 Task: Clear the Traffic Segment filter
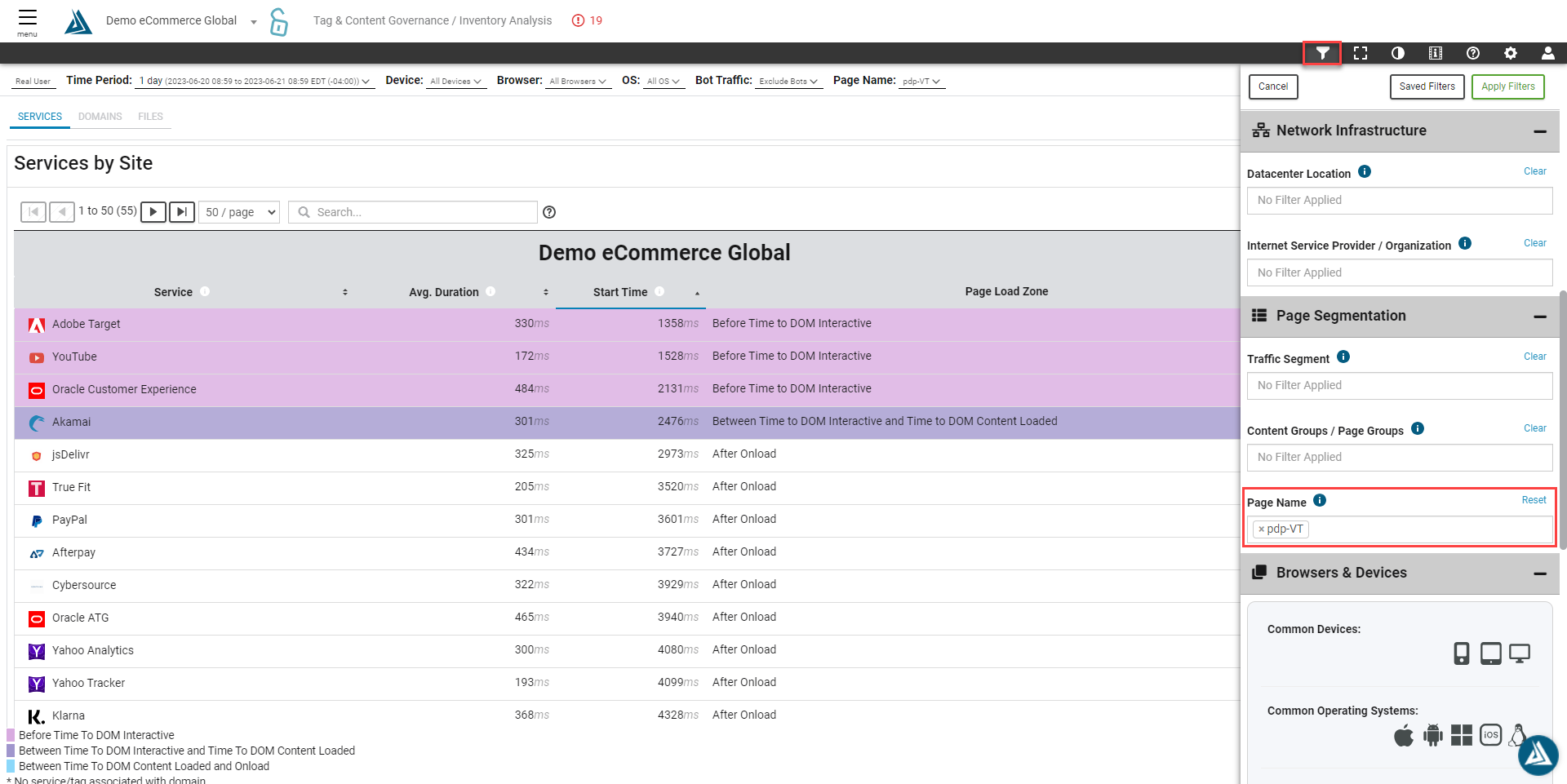pyautogui.click(x=1534, y=357)
